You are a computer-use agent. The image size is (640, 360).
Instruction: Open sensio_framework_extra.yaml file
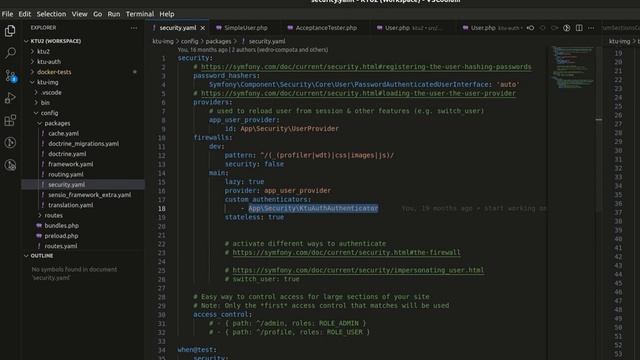89,195
